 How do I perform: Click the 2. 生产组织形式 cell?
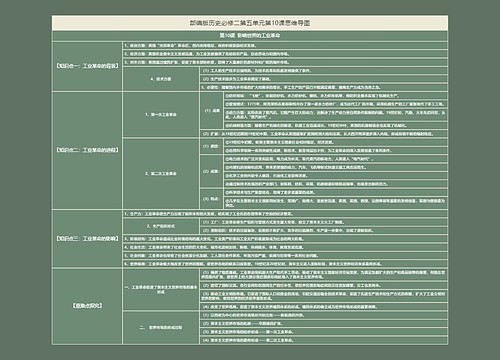pos(161,226)
